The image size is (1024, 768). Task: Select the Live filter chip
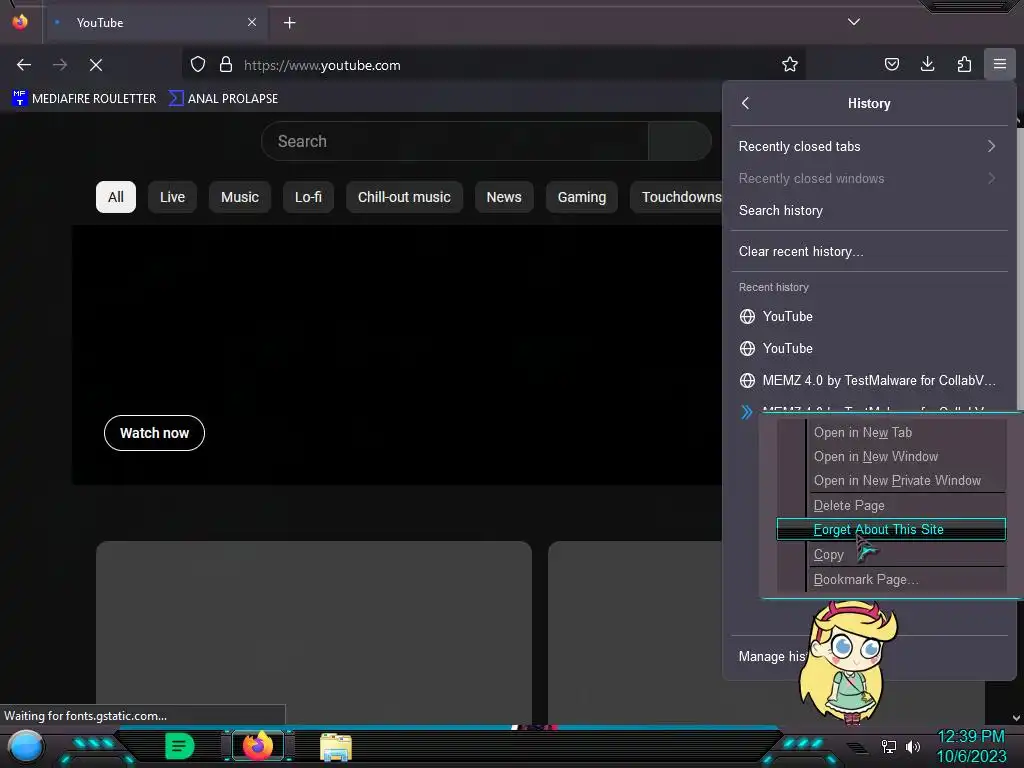click(172, 197)
